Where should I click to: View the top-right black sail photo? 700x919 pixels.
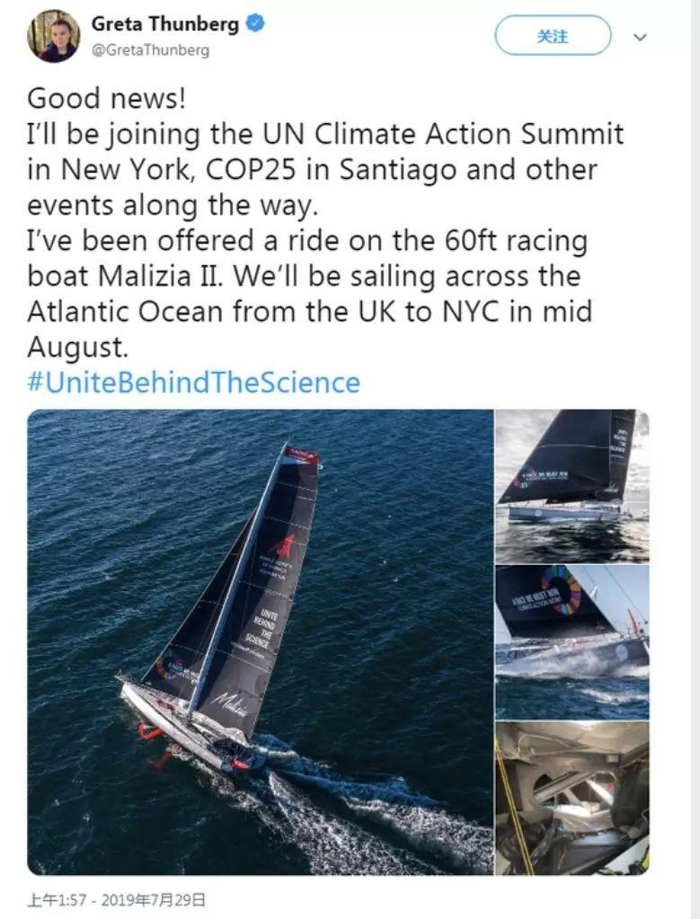[x=571, y=485]
